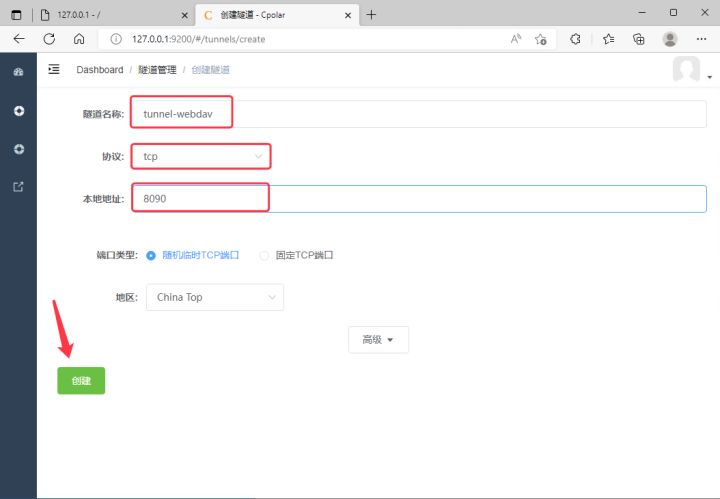The height and width of the screenshot is (499, 720).
Task: Expand the 高级 advanced options
Action: coord(378,340)
